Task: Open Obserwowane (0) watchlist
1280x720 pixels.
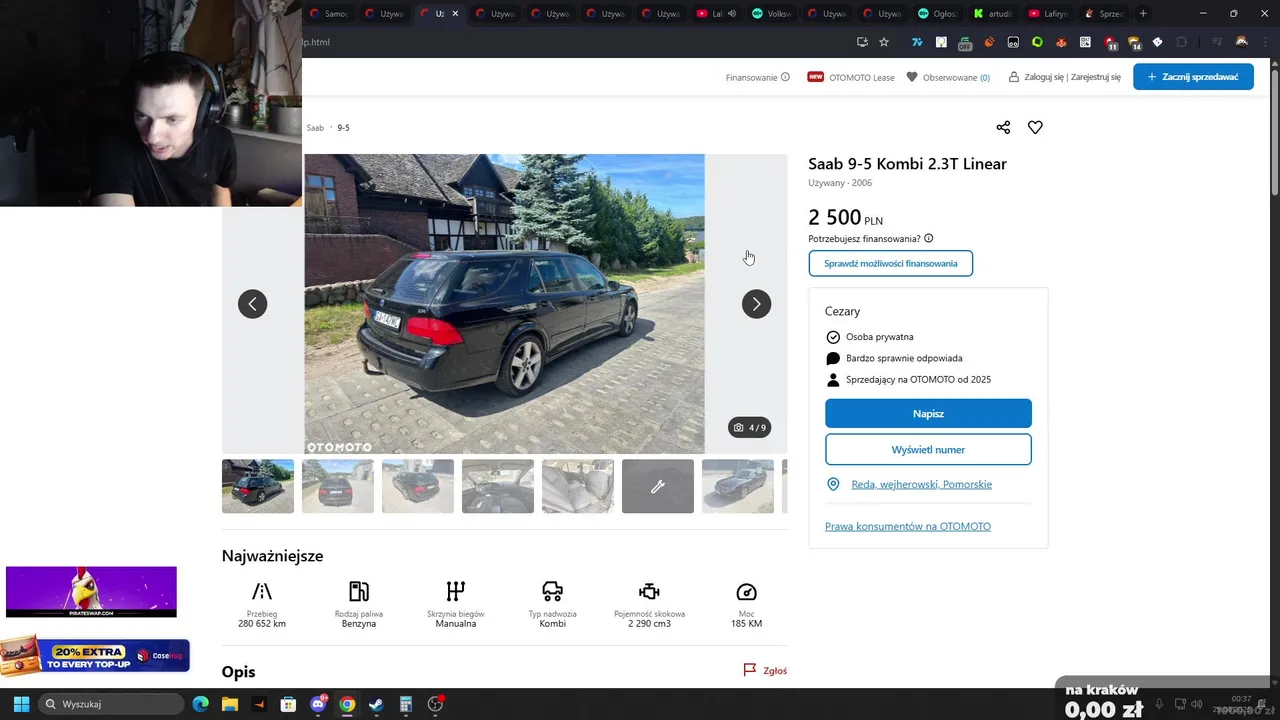Action: click(x=948, y=77)
